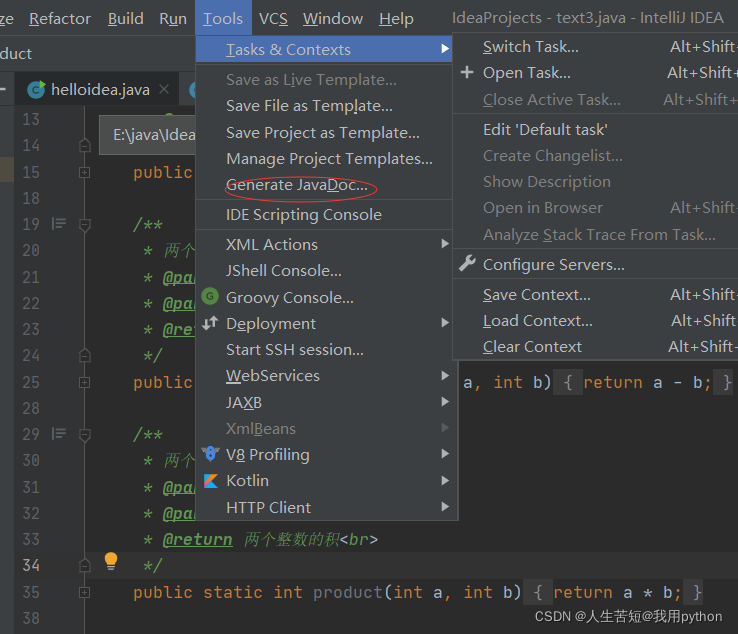Expand V8 Profiling submenu arrow
This screenshot has height=634, width=738.
tap(444, 454)
